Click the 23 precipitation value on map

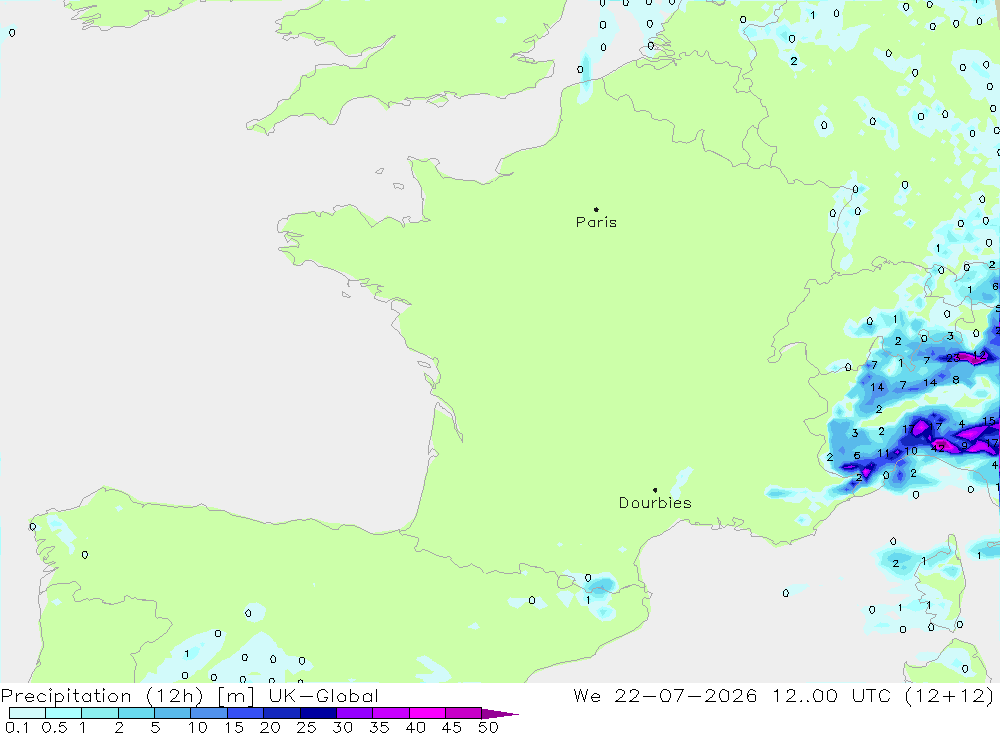tap(953, 358)
